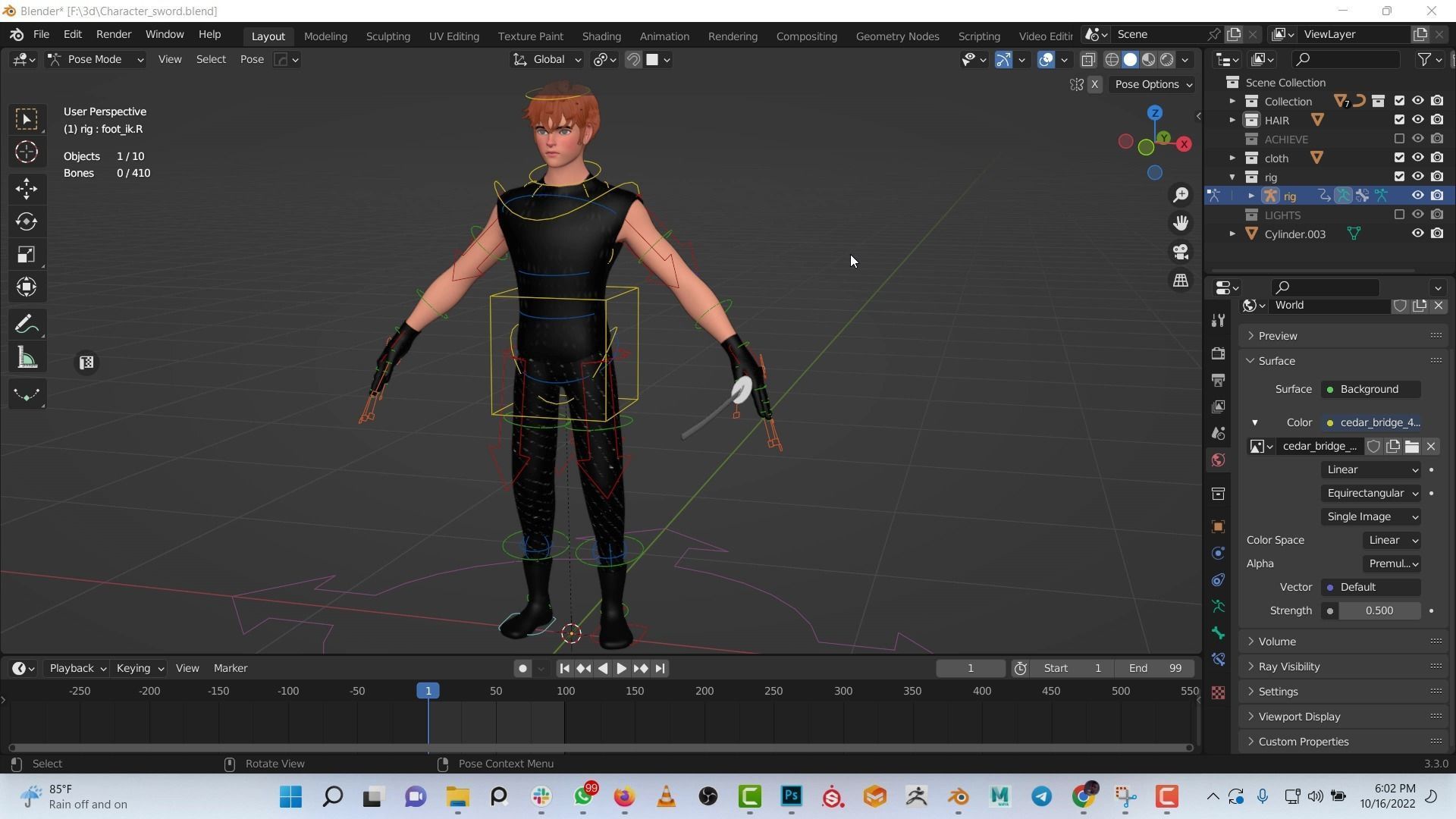The width and height of the screenshot is (1456, 819).
Task: Open the Keying popover in timeline
Action: tap(140, 669)
